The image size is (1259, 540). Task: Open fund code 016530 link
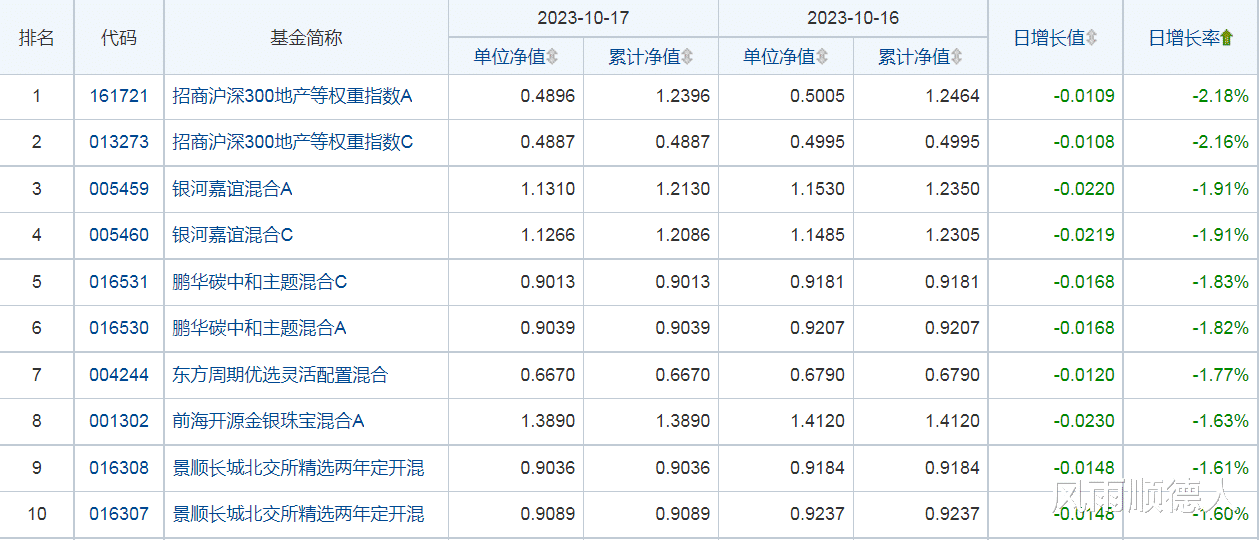coord(118,328)
